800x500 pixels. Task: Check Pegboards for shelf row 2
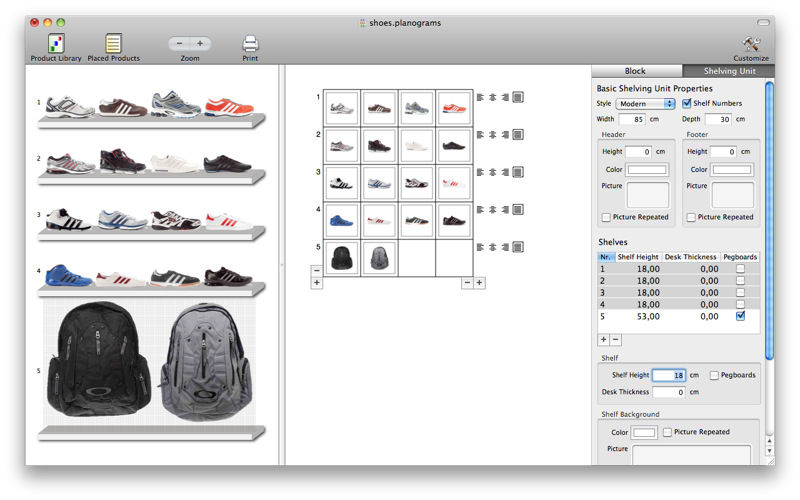pyautogui.click(x=740, y=281)
